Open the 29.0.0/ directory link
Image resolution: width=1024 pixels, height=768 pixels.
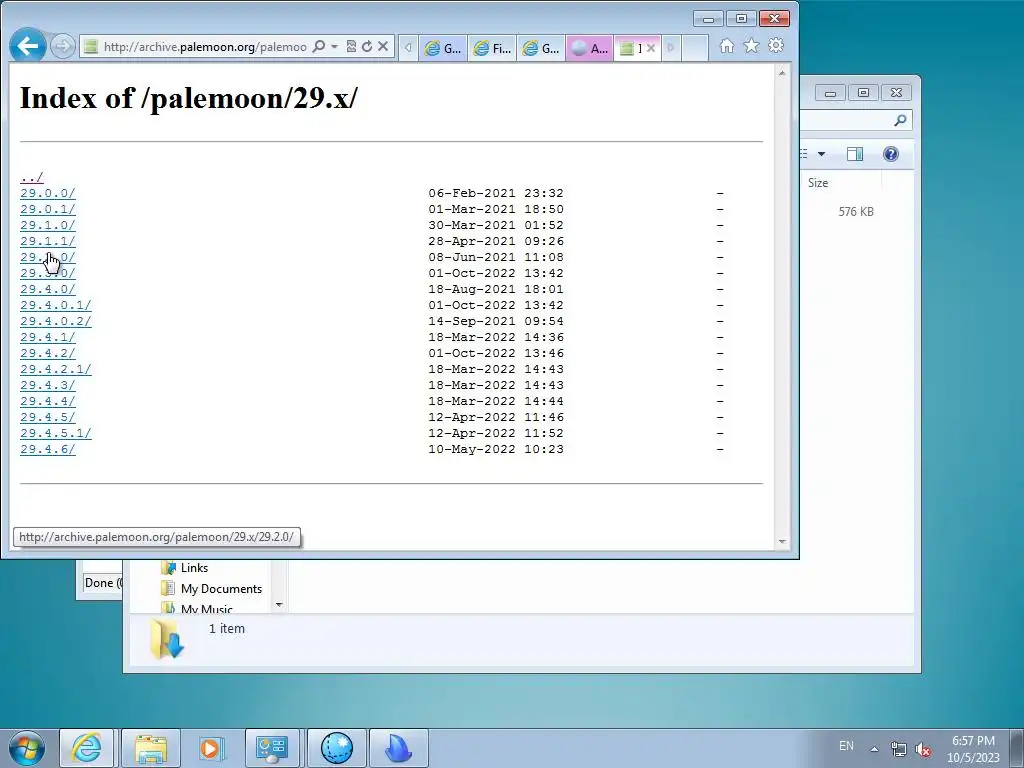pos(48,193)
